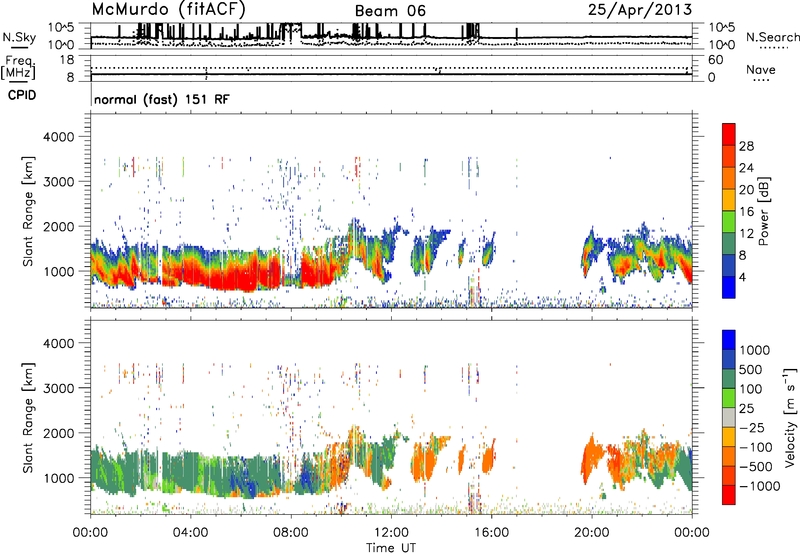Viewport: 800px width, 554px height.
Task: Click the '500' tick on Velocity colorbar
Action: coord(751,369)
